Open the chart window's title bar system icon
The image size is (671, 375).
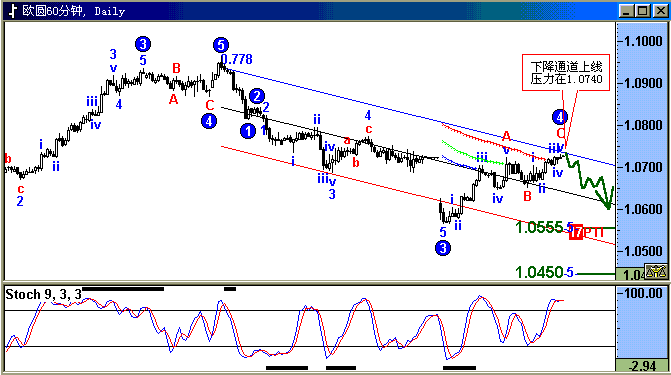click(x=13, y=10)
